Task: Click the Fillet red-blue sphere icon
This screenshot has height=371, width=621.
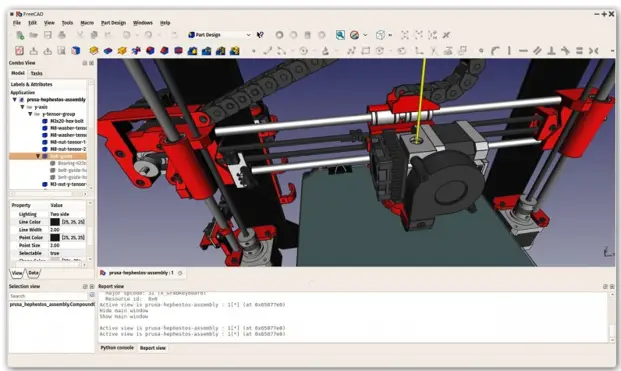Action: pyautogui.click(x=150, y=51)
